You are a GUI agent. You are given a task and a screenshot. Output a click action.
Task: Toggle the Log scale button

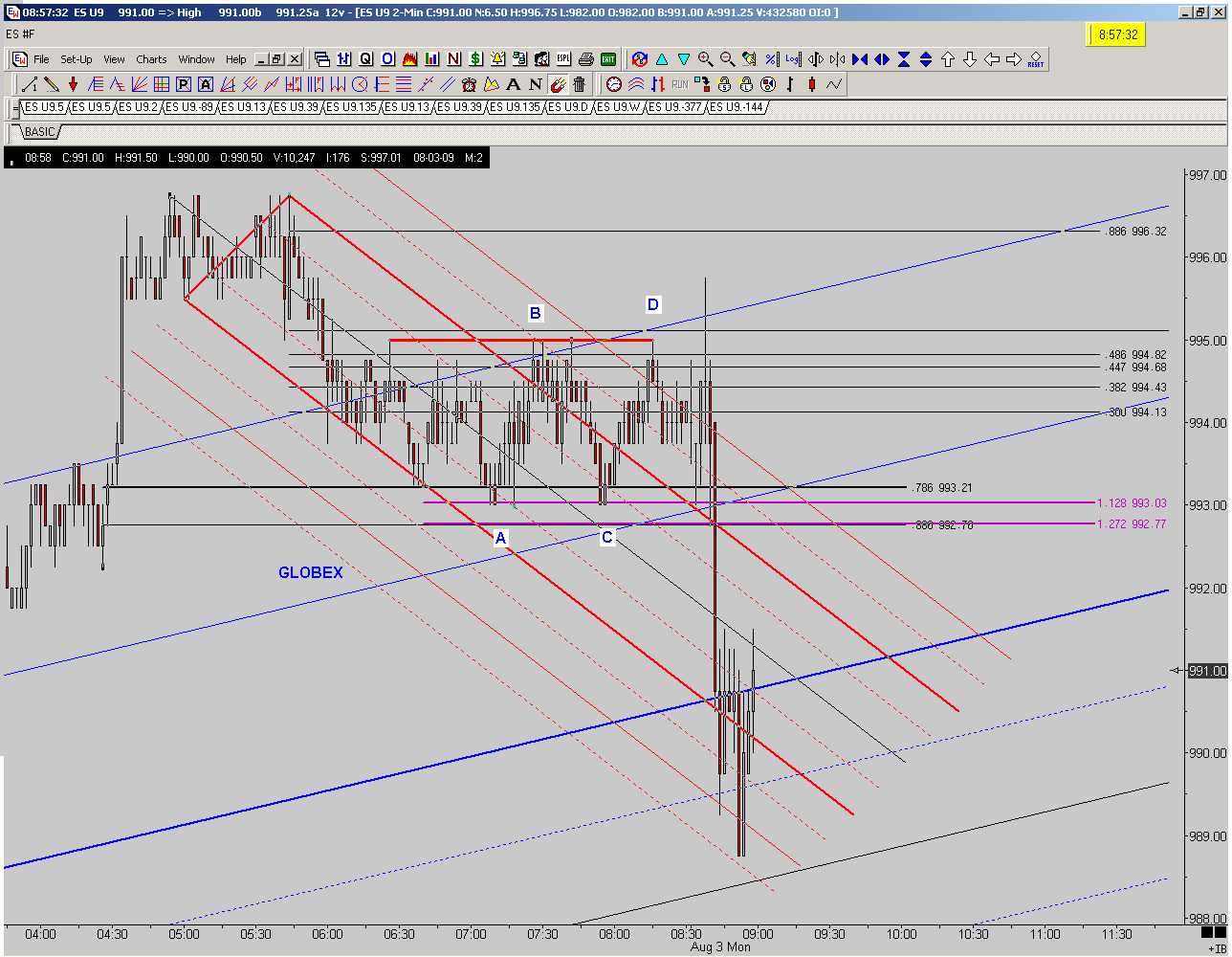pos(793,58)
